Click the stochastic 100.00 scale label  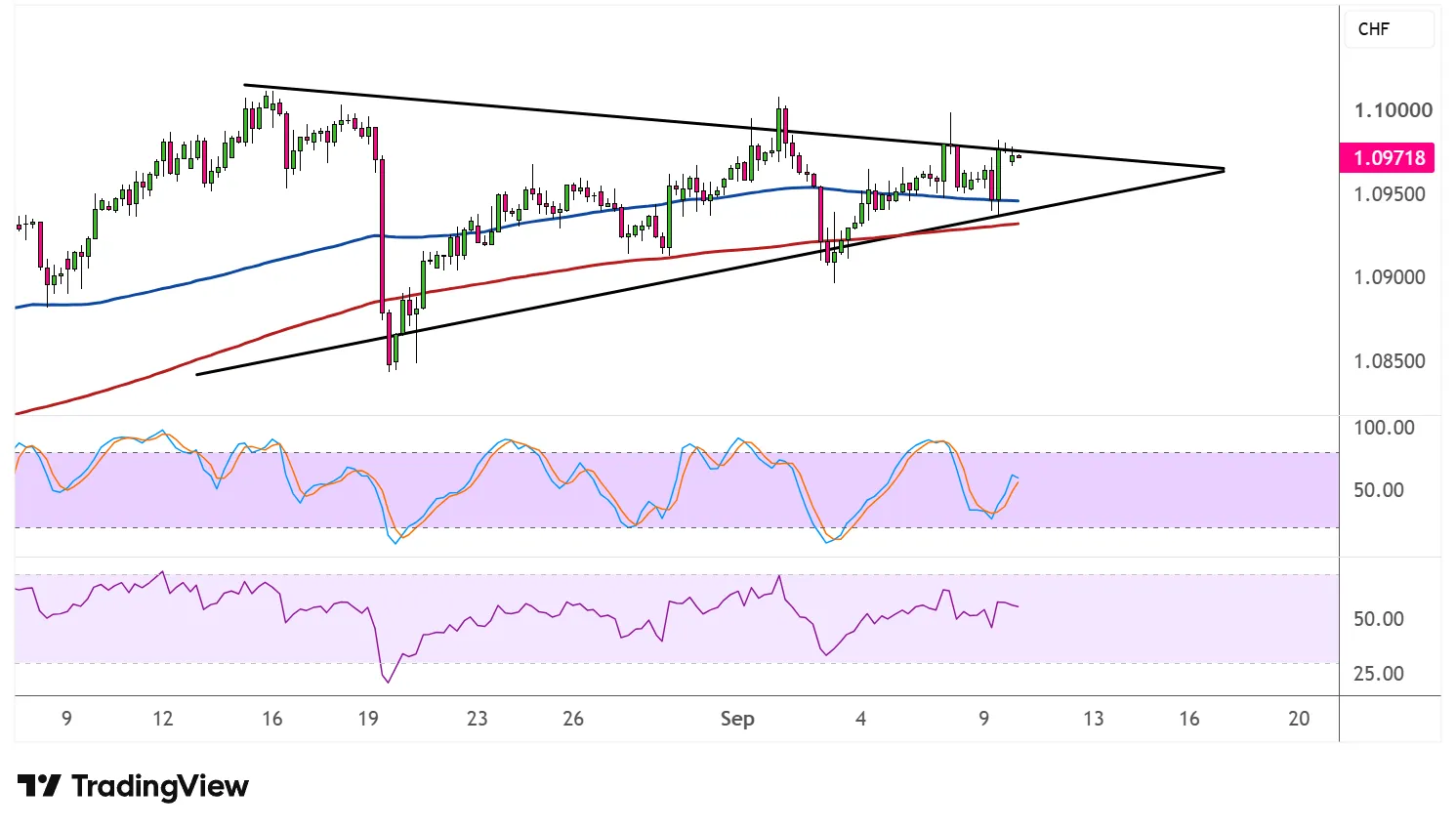1383,428
